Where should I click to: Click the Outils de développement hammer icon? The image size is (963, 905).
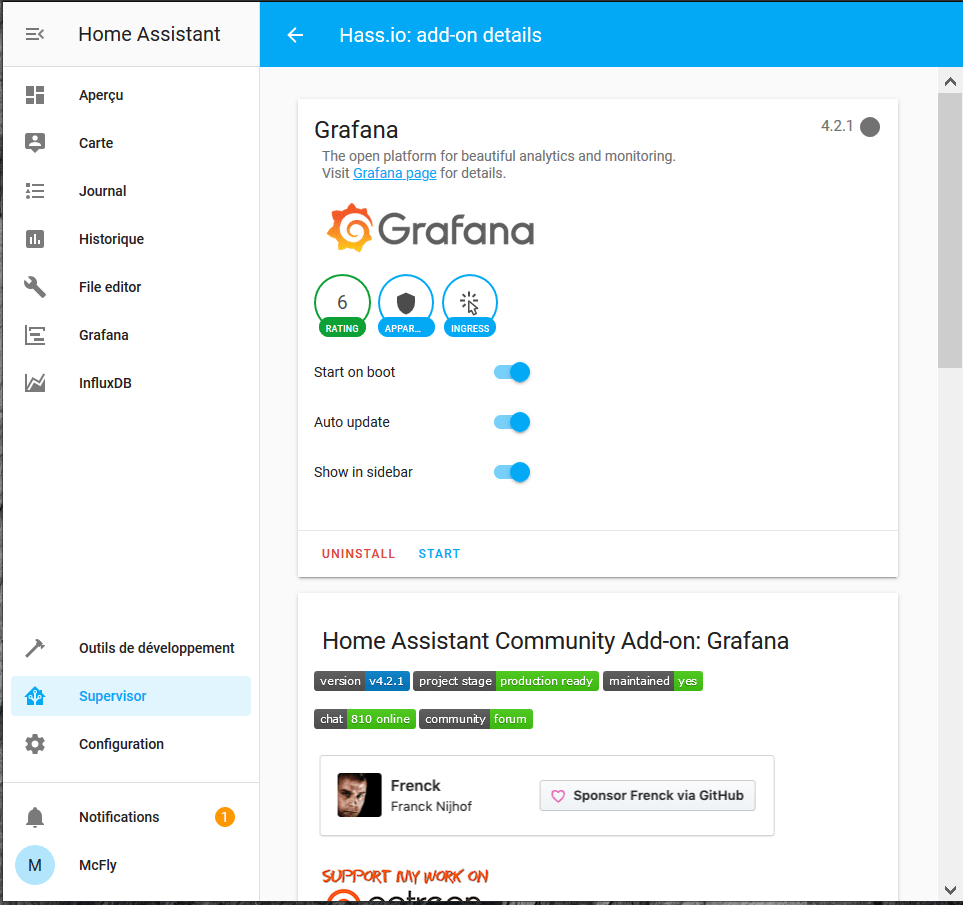(x=35, y=648)
